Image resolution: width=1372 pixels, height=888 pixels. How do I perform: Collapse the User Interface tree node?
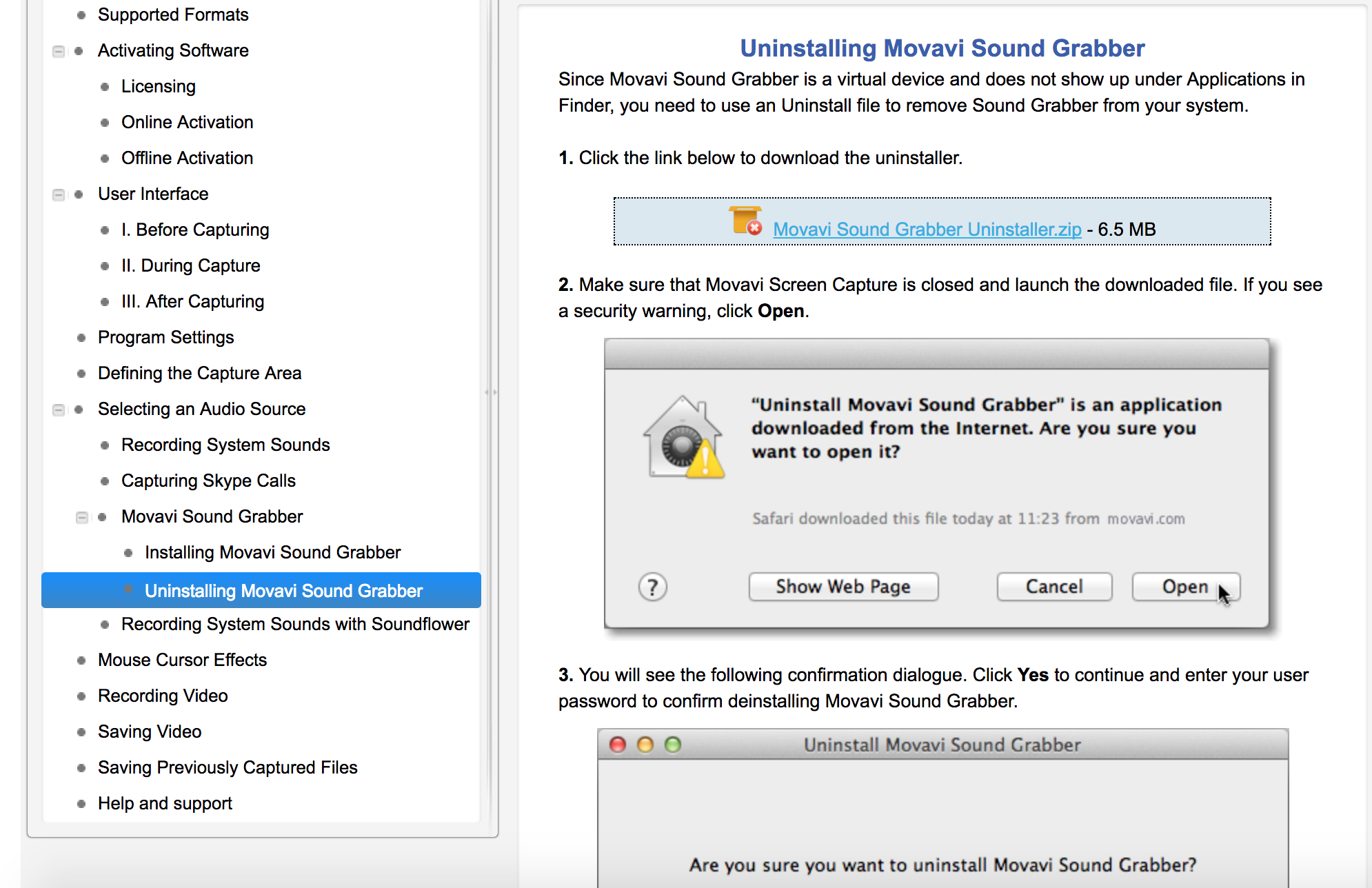coord(59,194)
